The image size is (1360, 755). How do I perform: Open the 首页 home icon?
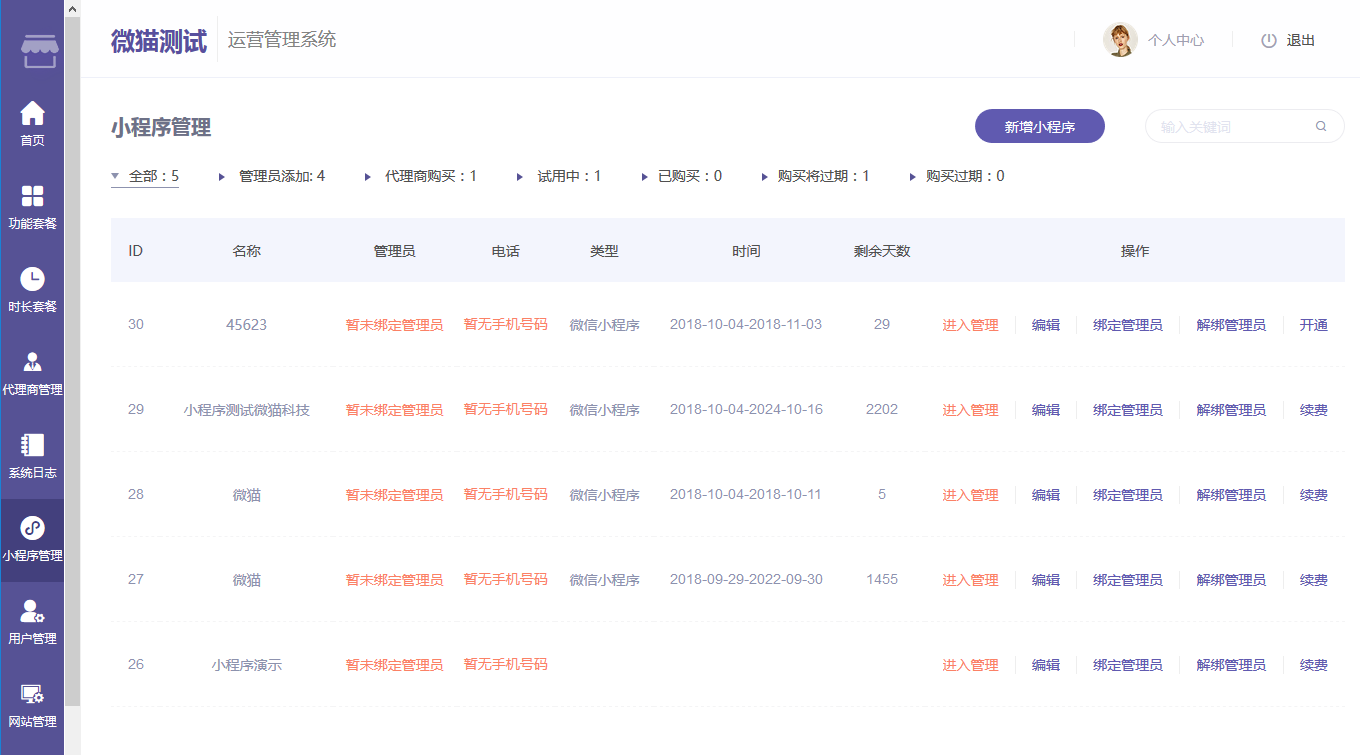tap(33, 113)
